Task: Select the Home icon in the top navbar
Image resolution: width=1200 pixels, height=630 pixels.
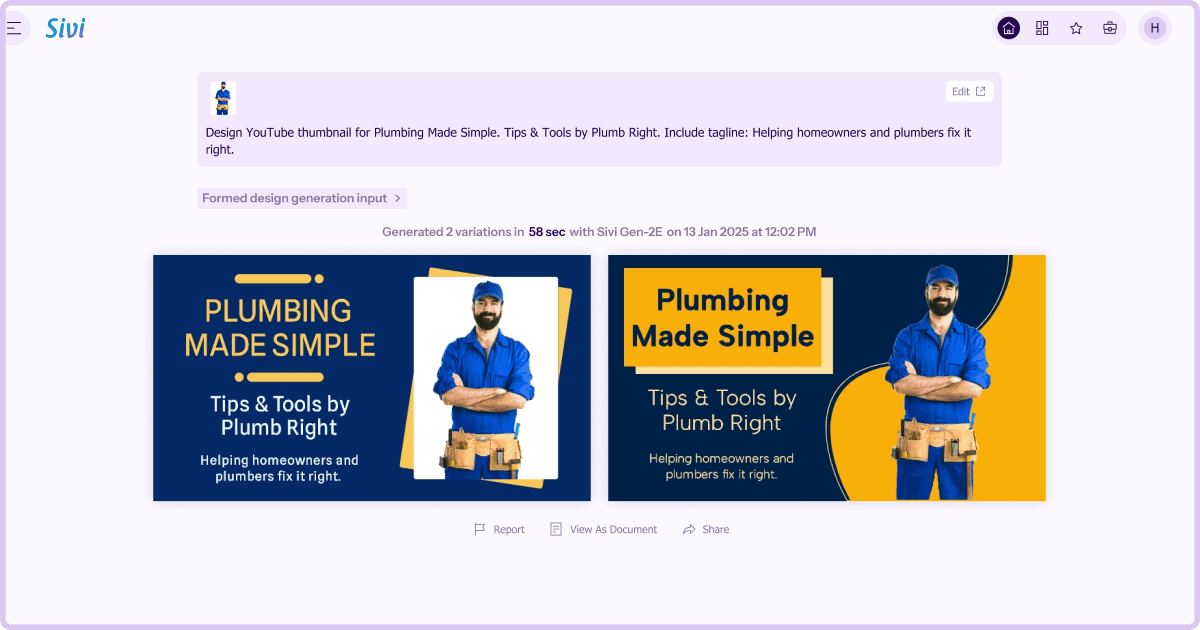Action: (1008, 28)
